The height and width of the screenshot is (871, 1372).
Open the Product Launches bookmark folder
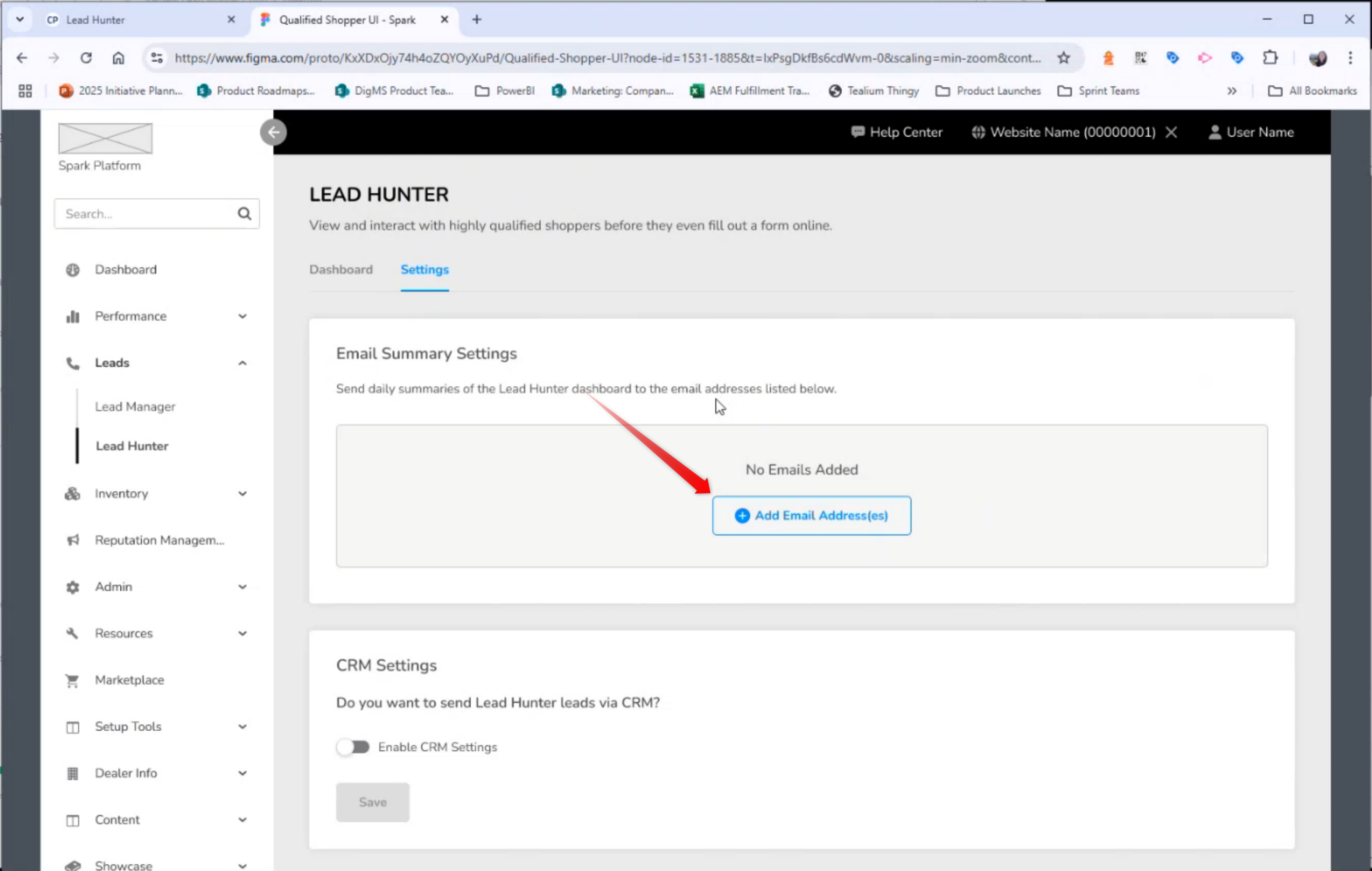tap(988, 90)
